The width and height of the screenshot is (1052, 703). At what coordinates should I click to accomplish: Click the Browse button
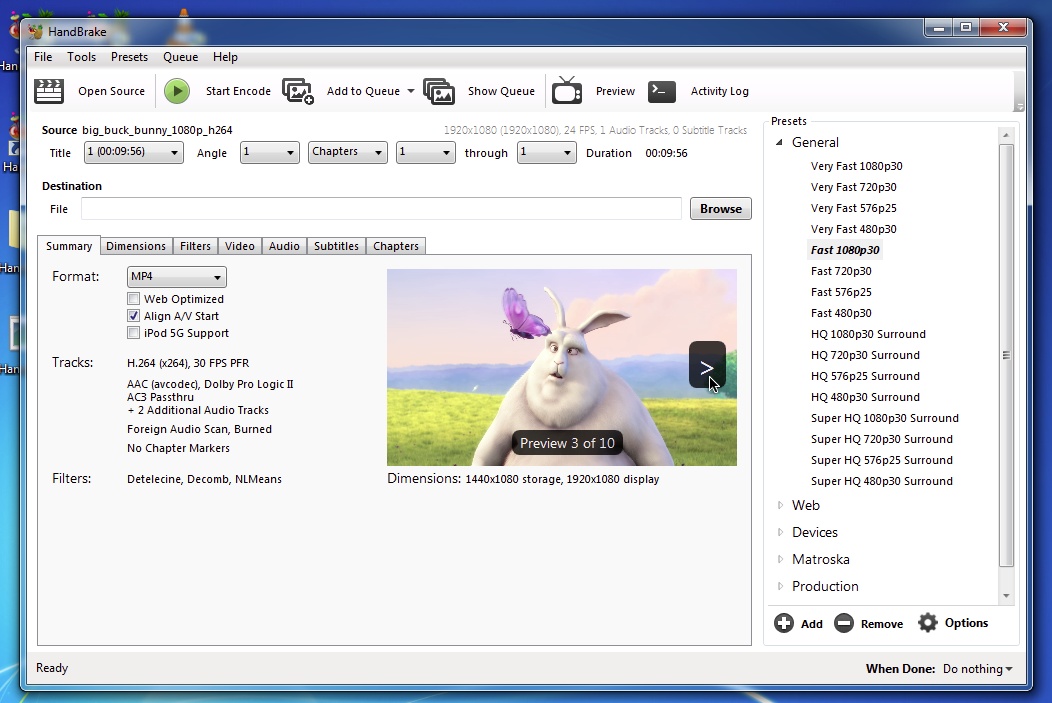point(721,209)
